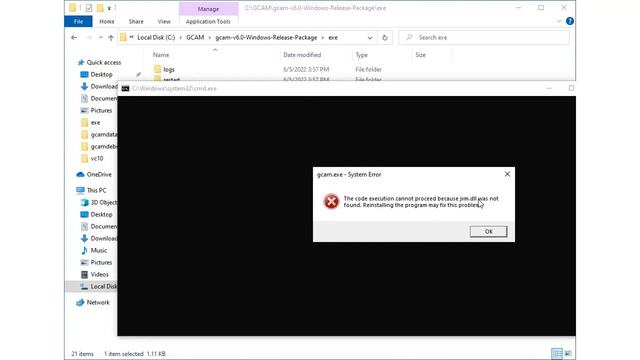
Task: Switch to large icons view layout
Action: click(x=568, y=353)
